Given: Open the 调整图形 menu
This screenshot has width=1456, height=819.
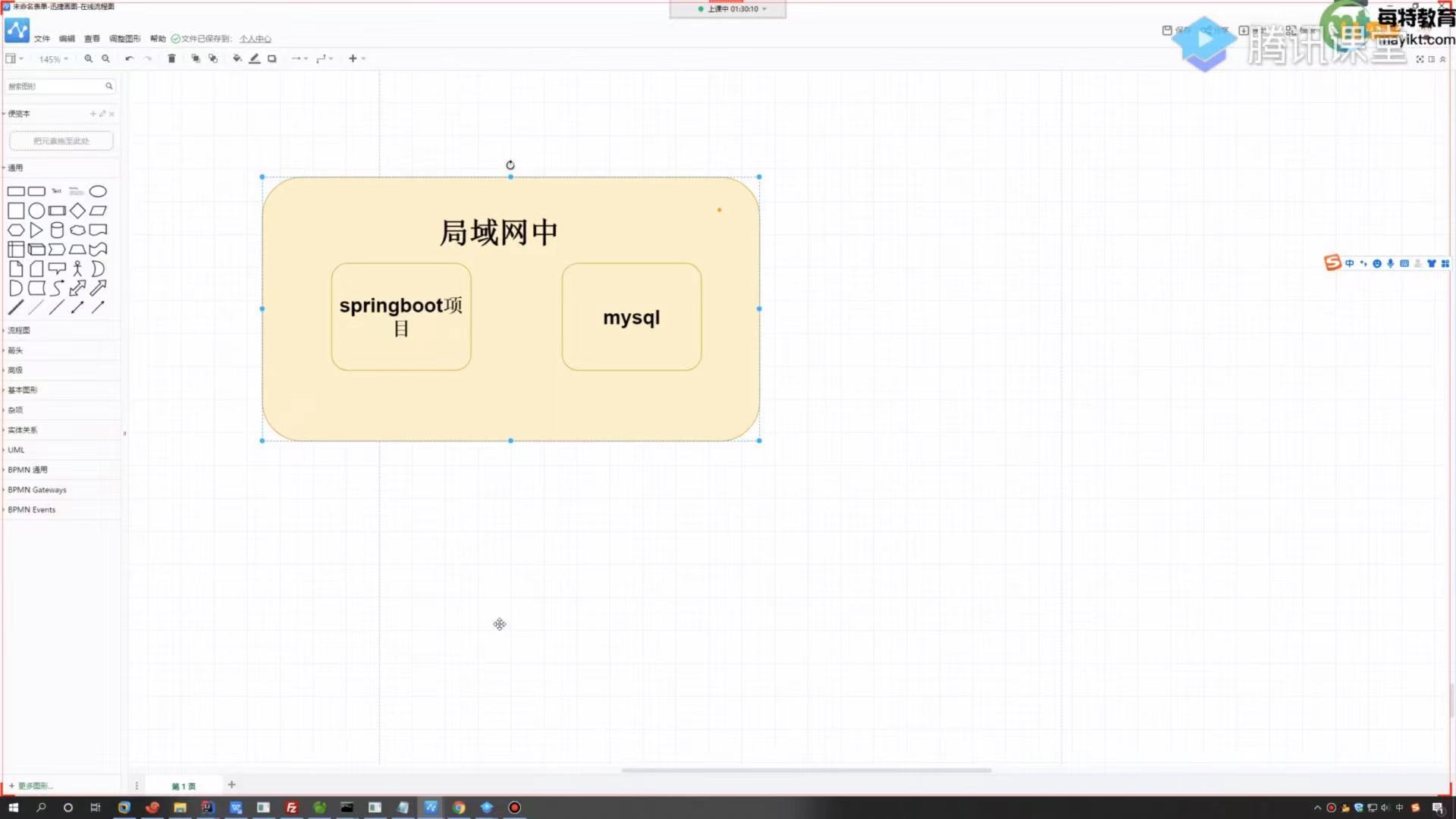Looking at the screenshot, I should [124, 39].
